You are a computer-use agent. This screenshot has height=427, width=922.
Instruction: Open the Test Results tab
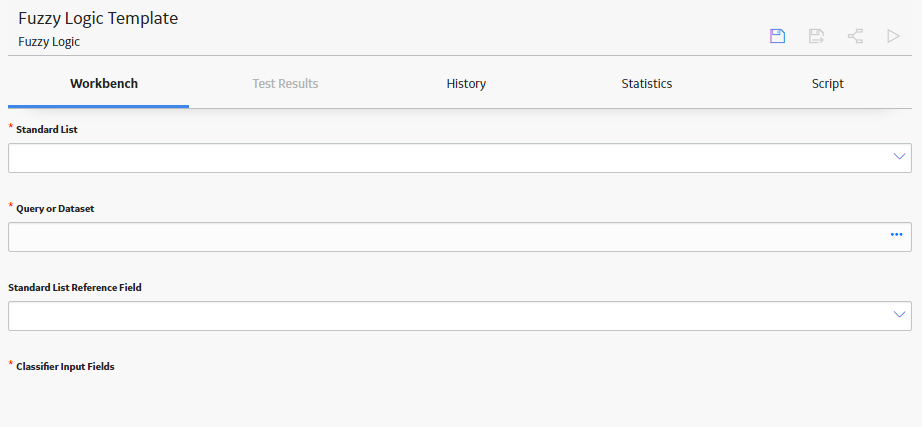pos(285,84)
